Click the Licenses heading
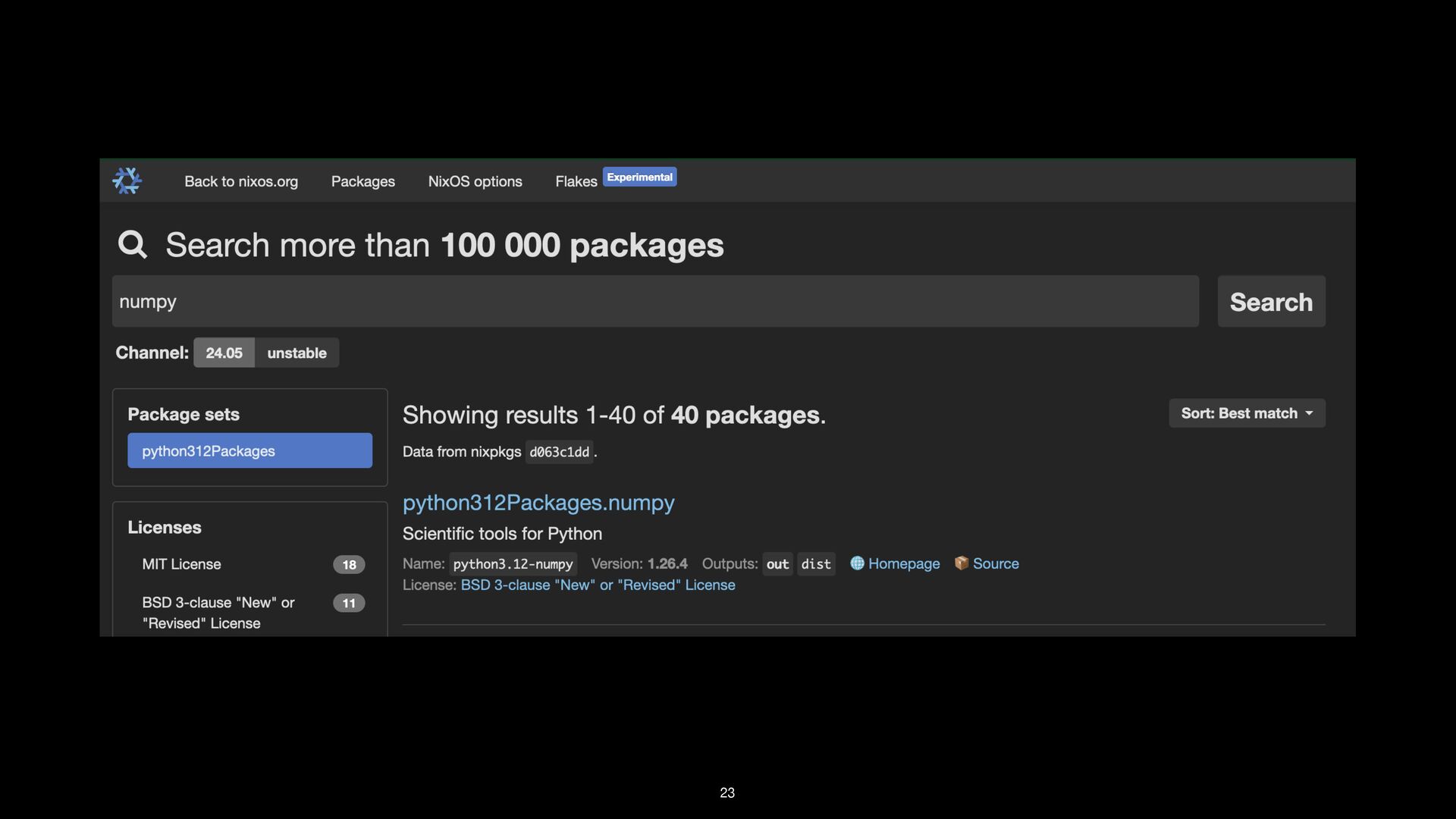Viewport: 1456px width, 819px height. pos(165,527)
